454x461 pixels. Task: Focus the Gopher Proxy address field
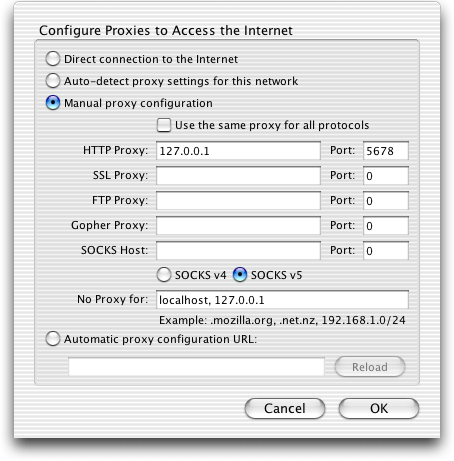point(238,226)
